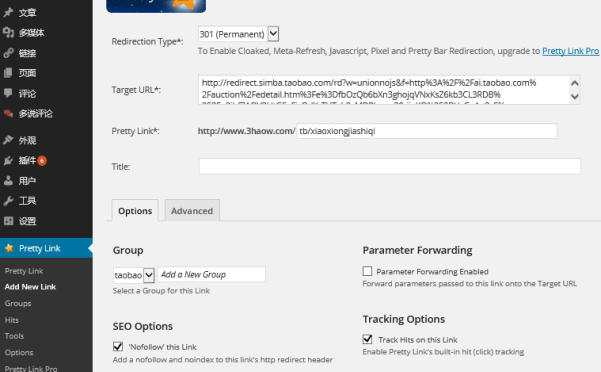
Task: Enable Parameter Forwarding checkbox
Action: (367, 271)
